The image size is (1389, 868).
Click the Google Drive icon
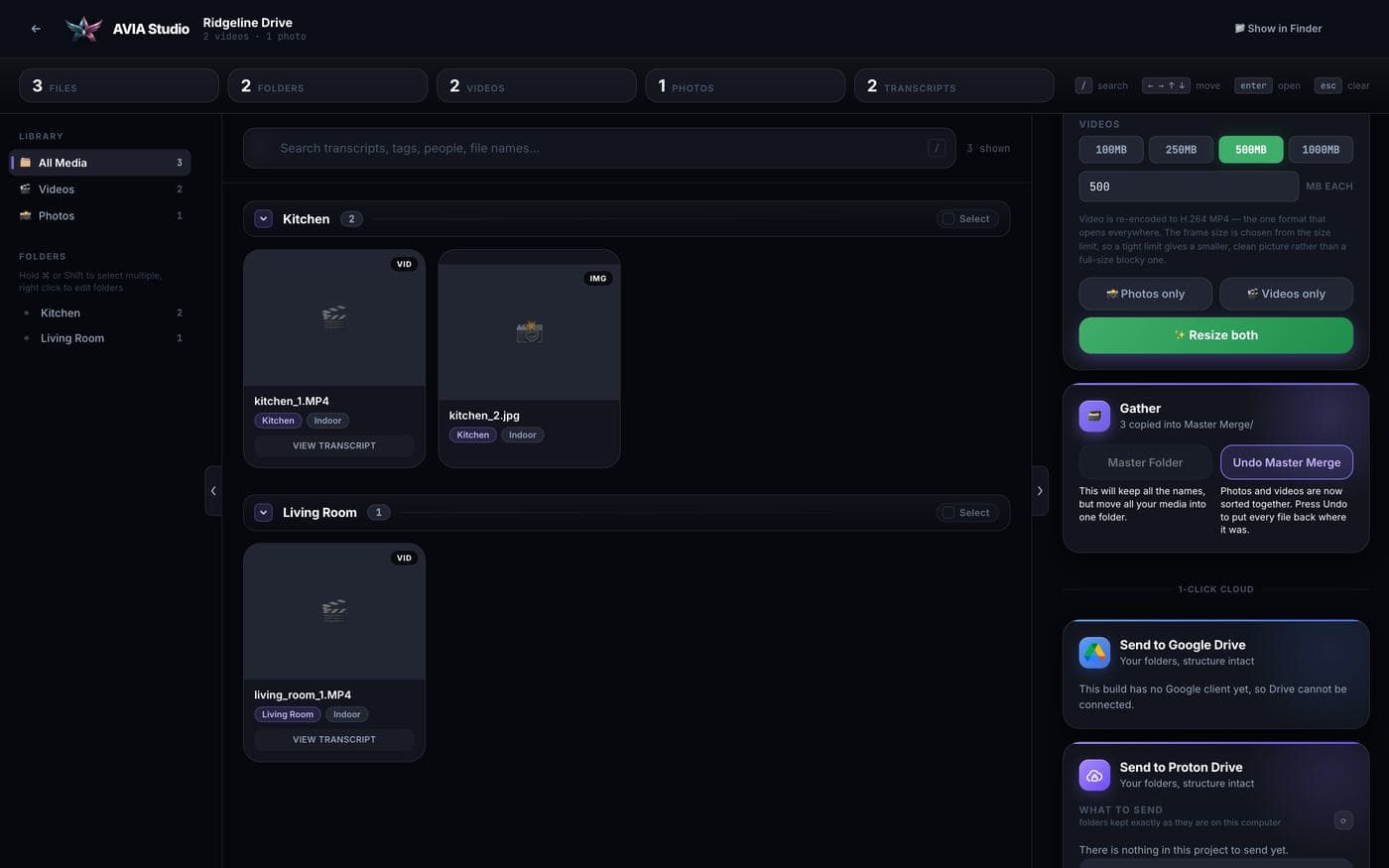click(x=1094, y=653)
